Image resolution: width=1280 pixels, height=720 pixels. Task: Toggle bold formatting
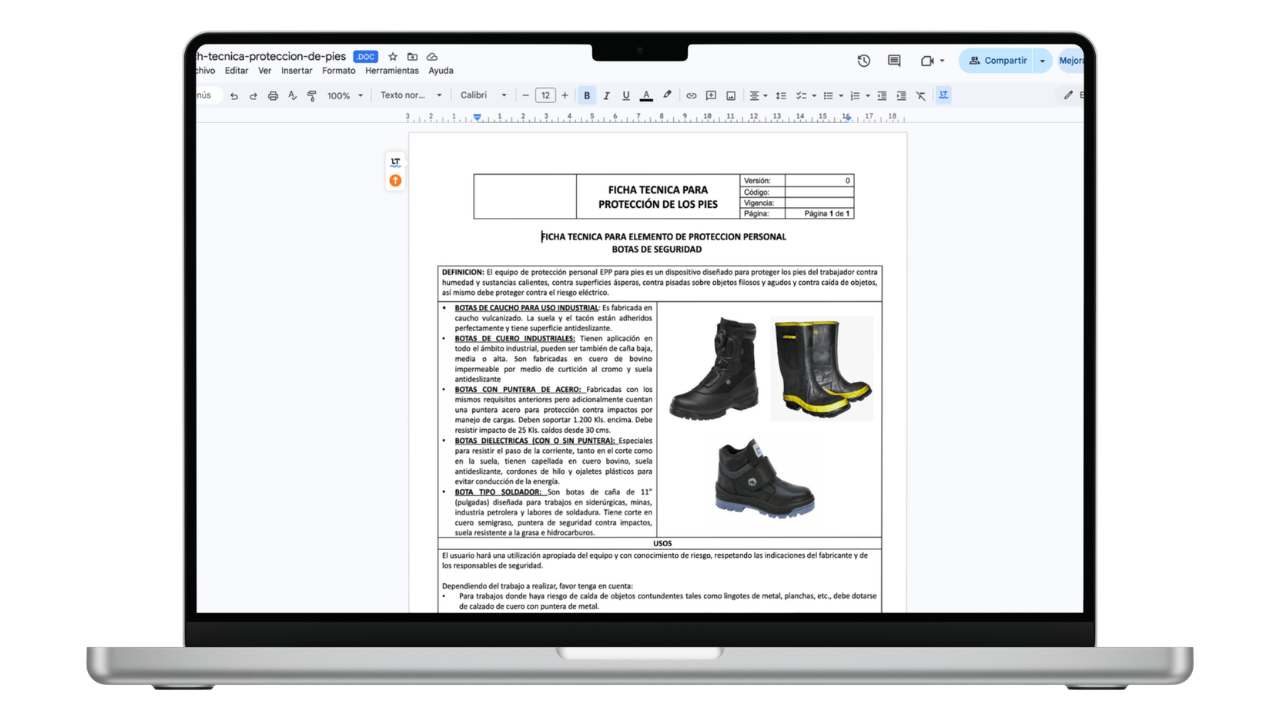(x=587, y=95)
